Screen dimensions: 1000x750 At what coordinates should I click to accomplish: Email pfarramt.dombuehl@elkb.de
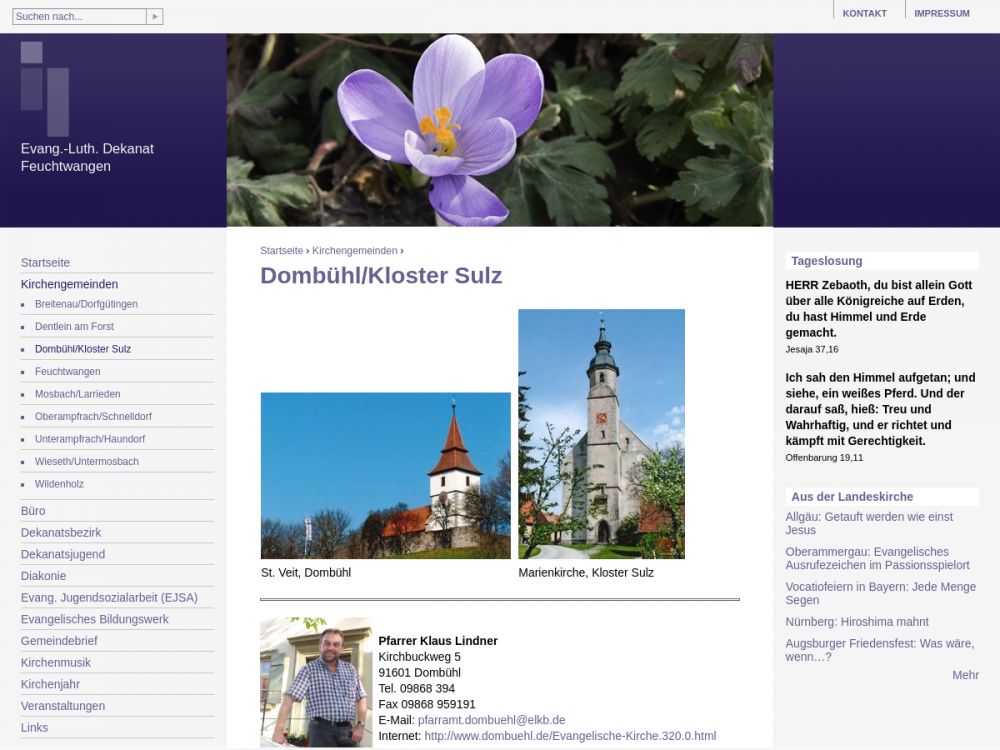point(491,720)
